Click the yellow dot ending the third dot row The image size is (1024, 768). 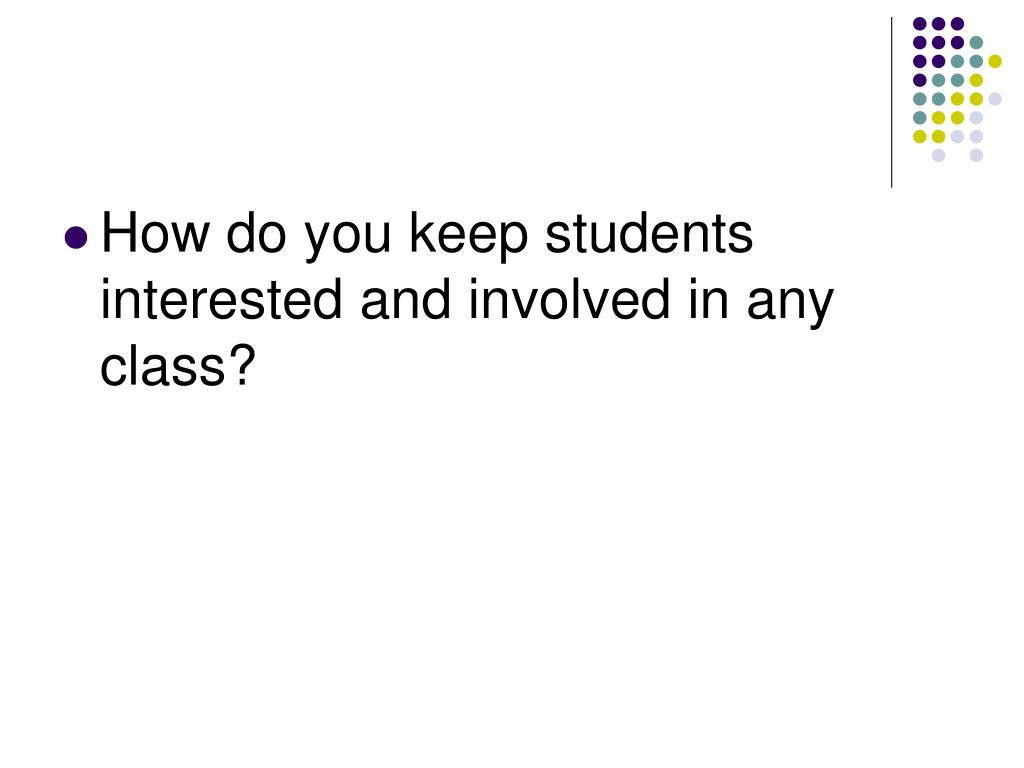click(x=995, y=61)
